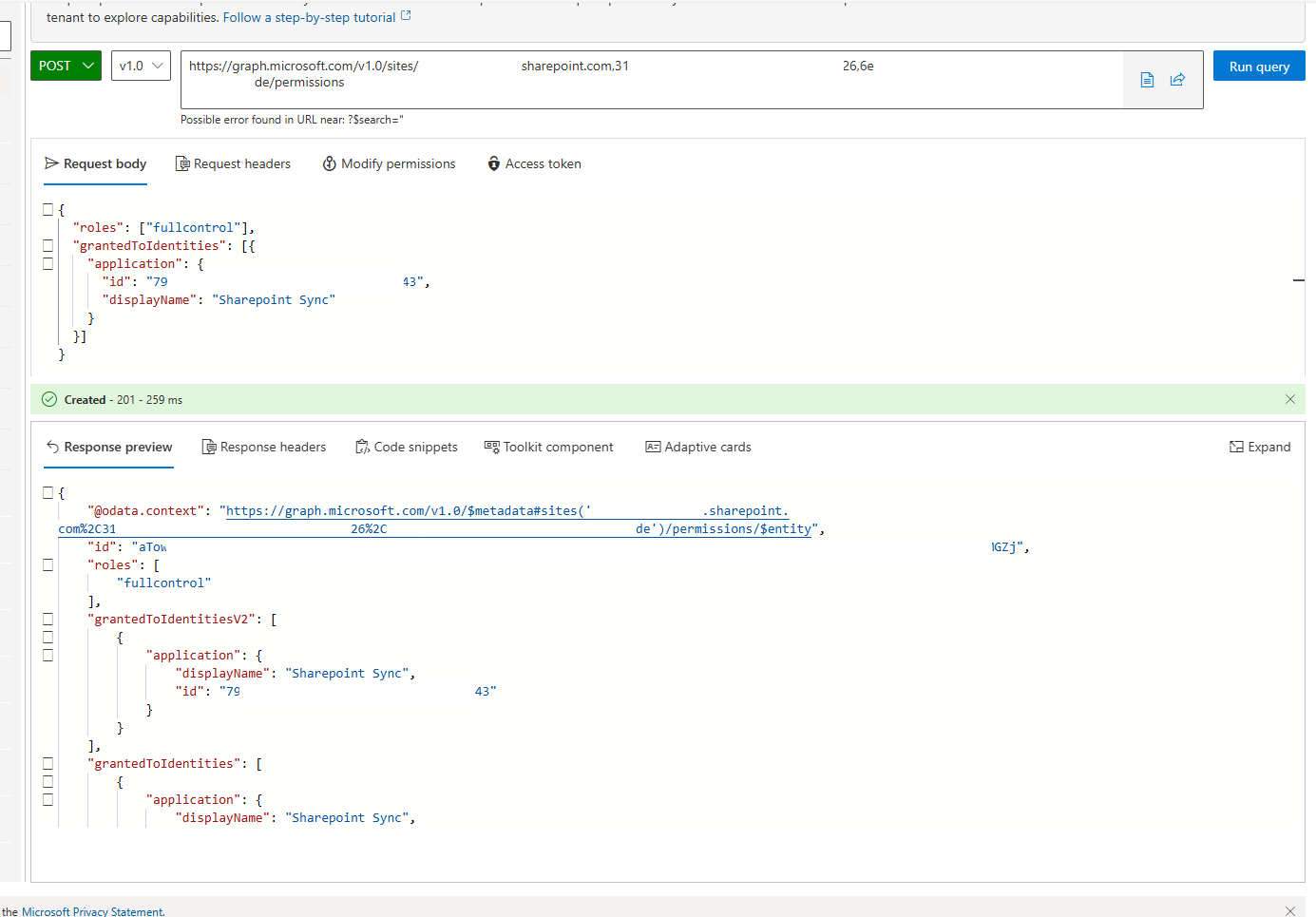
Task: Collapse the grantedToIdentitiesV2 application object
Action: tap(48, 655)
